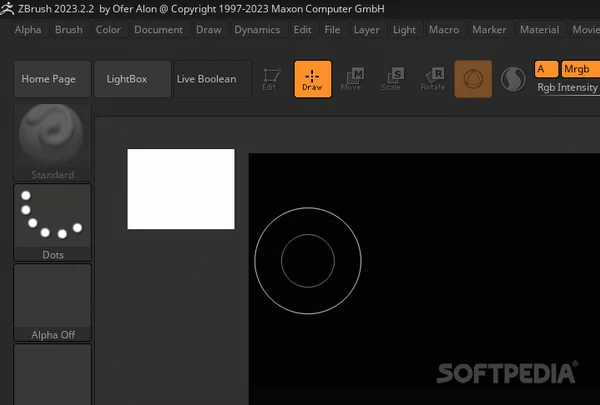600x405 pixels.
Task: Adjust the Rgb Intensity slider
Action: point(567,88)
